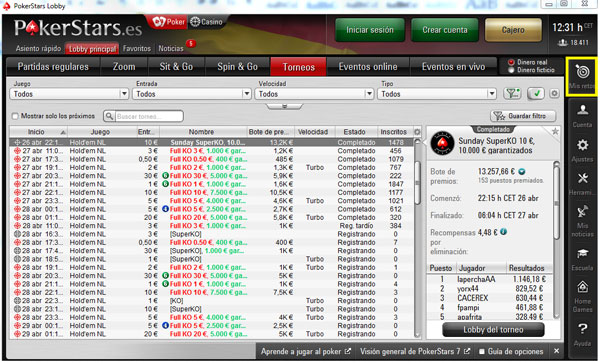Open filter settings gear next to checkmark
Image resolution: width=600 pixels, height=363 pixels.
point(554,94)
